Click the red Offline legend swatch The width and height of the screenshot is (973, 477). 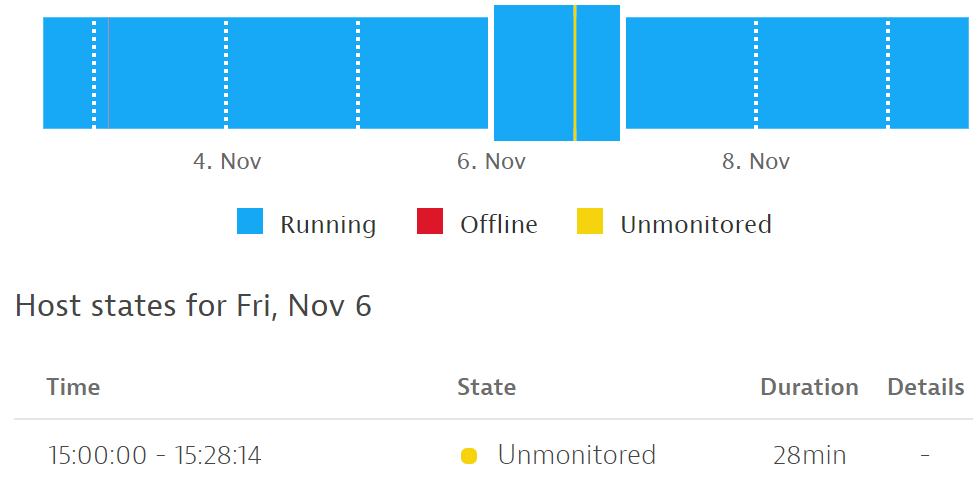pos(430,222)
